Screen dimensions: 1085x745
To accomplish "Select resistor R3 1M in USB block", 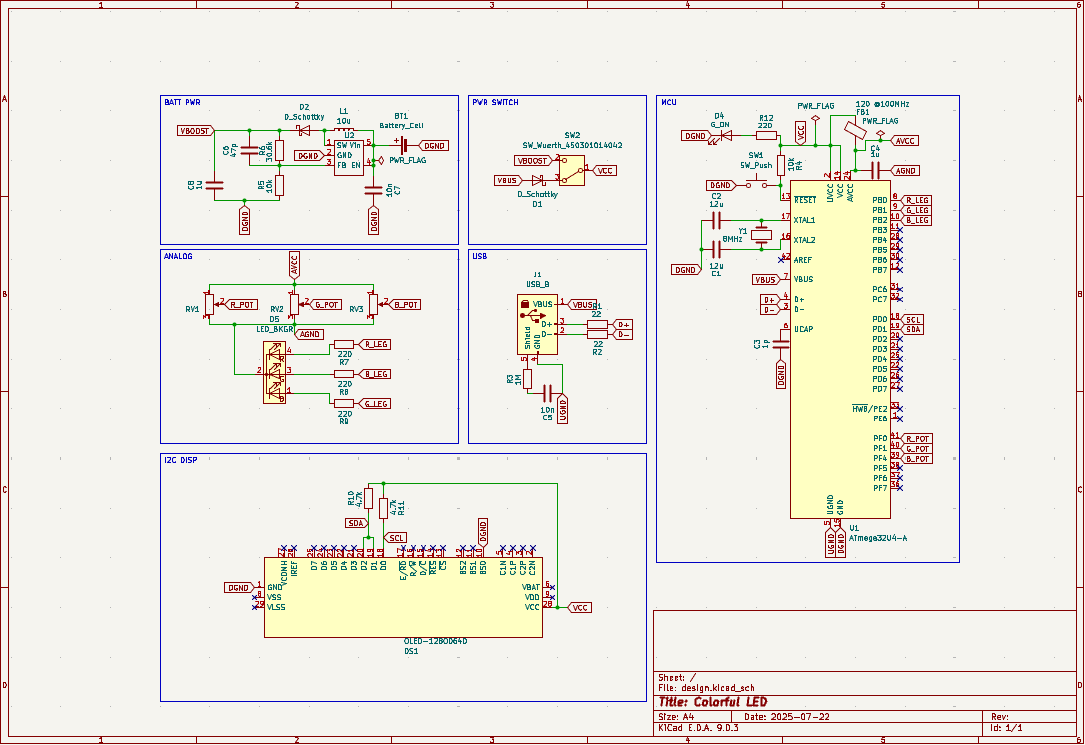I will click(x=527, y=379).
